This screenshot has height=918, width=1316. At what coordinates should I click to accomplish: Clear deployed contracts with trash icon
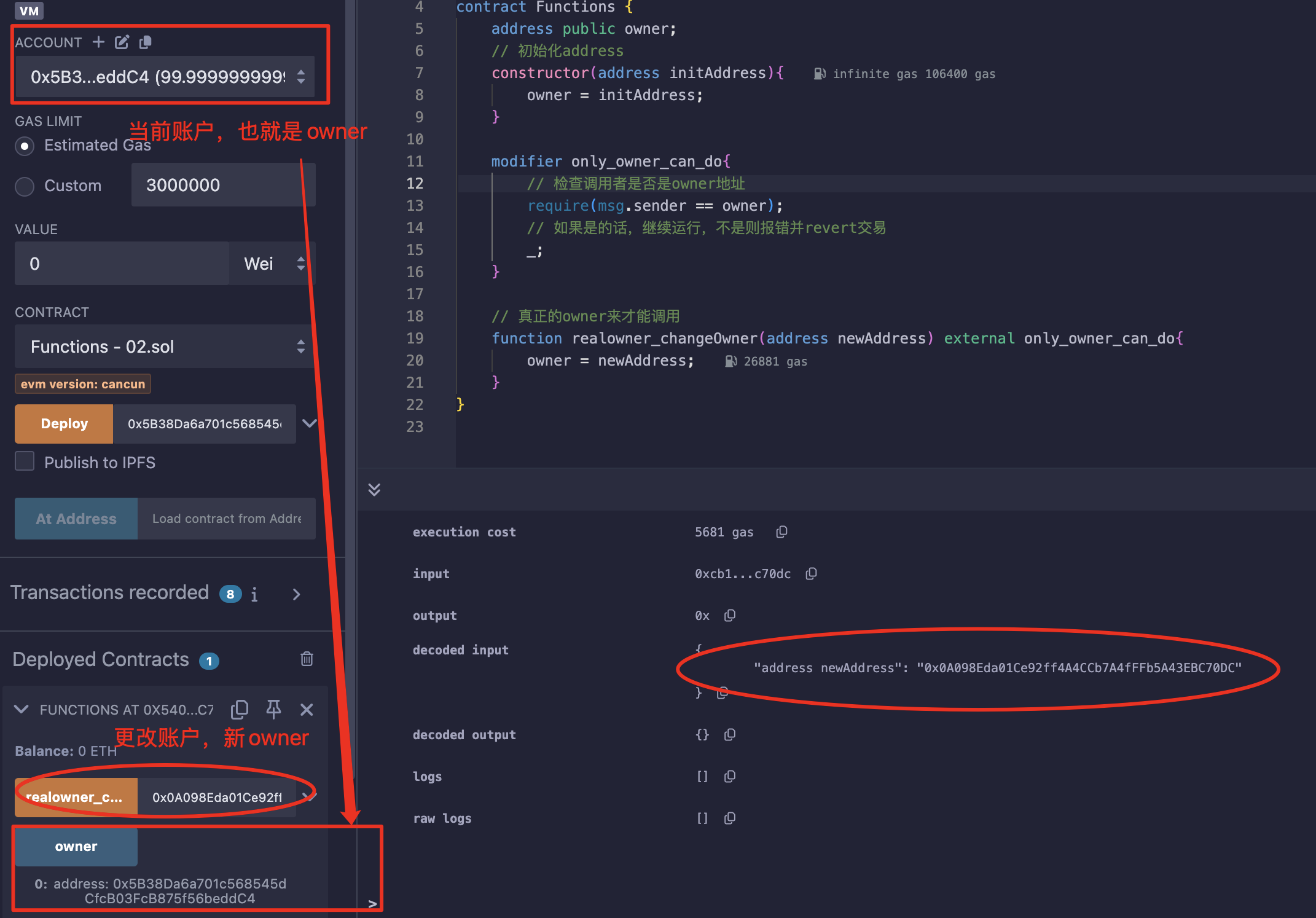pyautogui.click(x=307, y=659)
